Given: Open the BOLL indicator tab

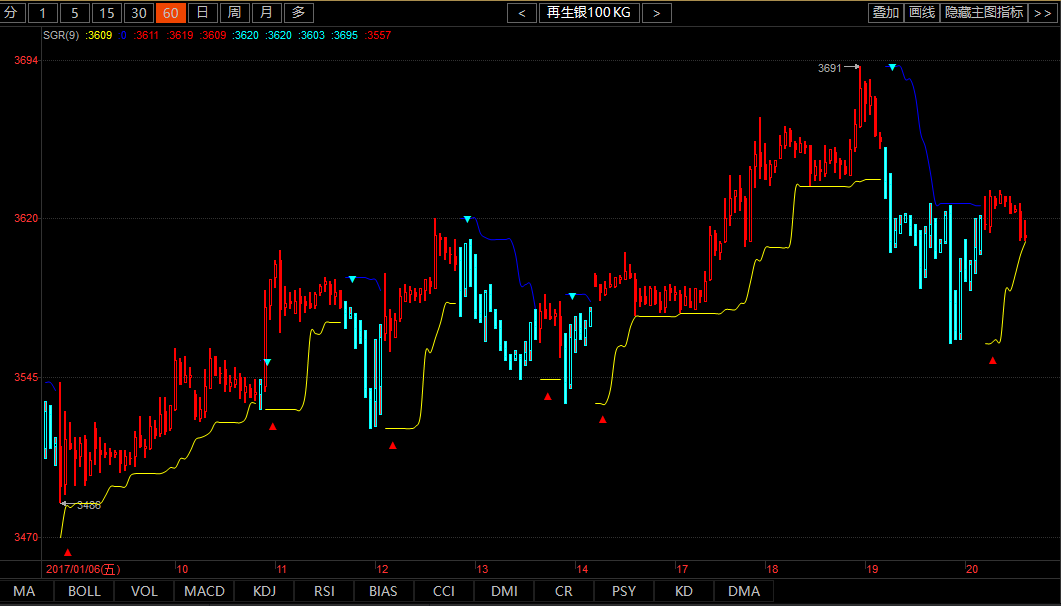Looking at the screenshot, I should [85, 591].
